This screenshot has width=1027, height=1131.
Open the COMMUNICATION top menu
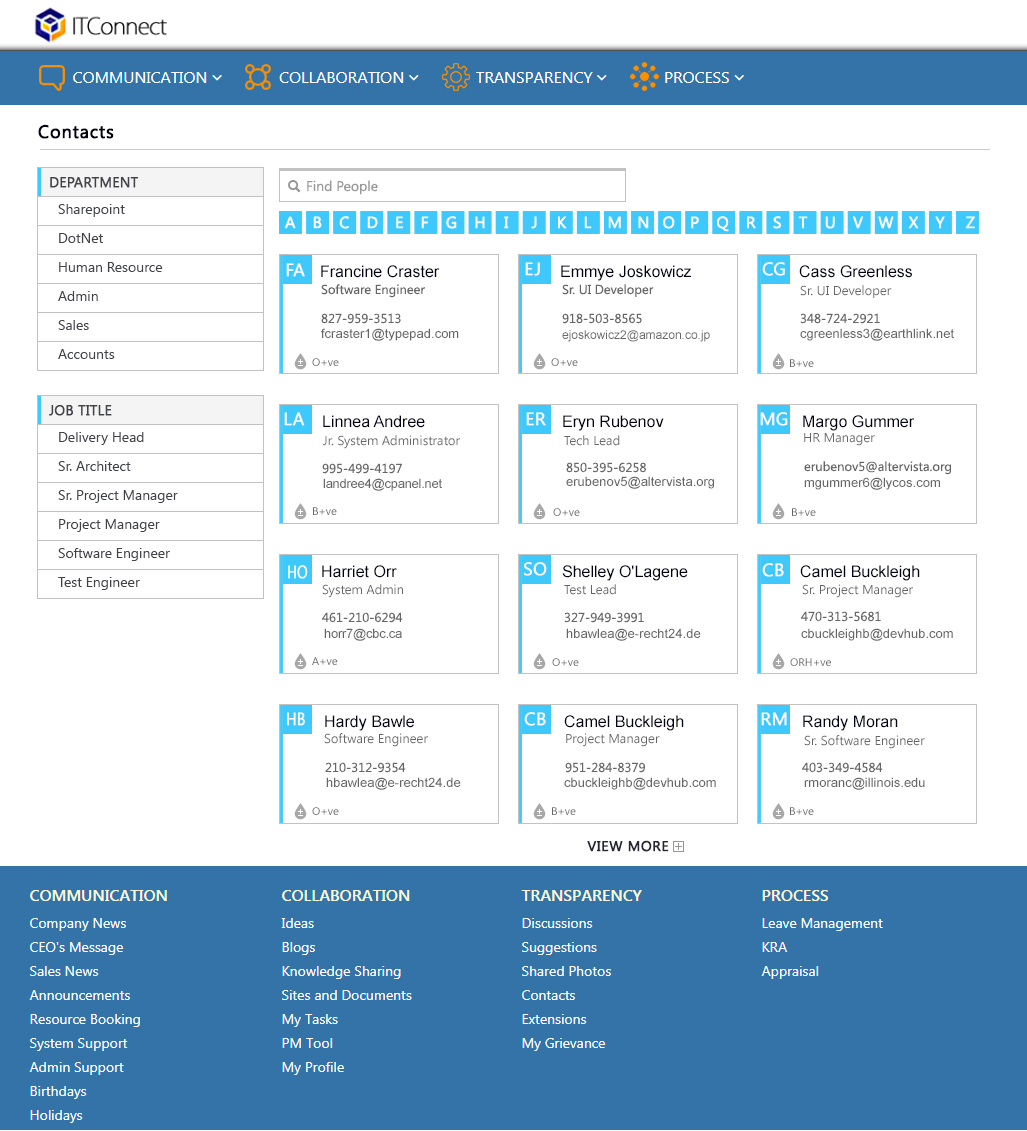(x=139, y=78)
